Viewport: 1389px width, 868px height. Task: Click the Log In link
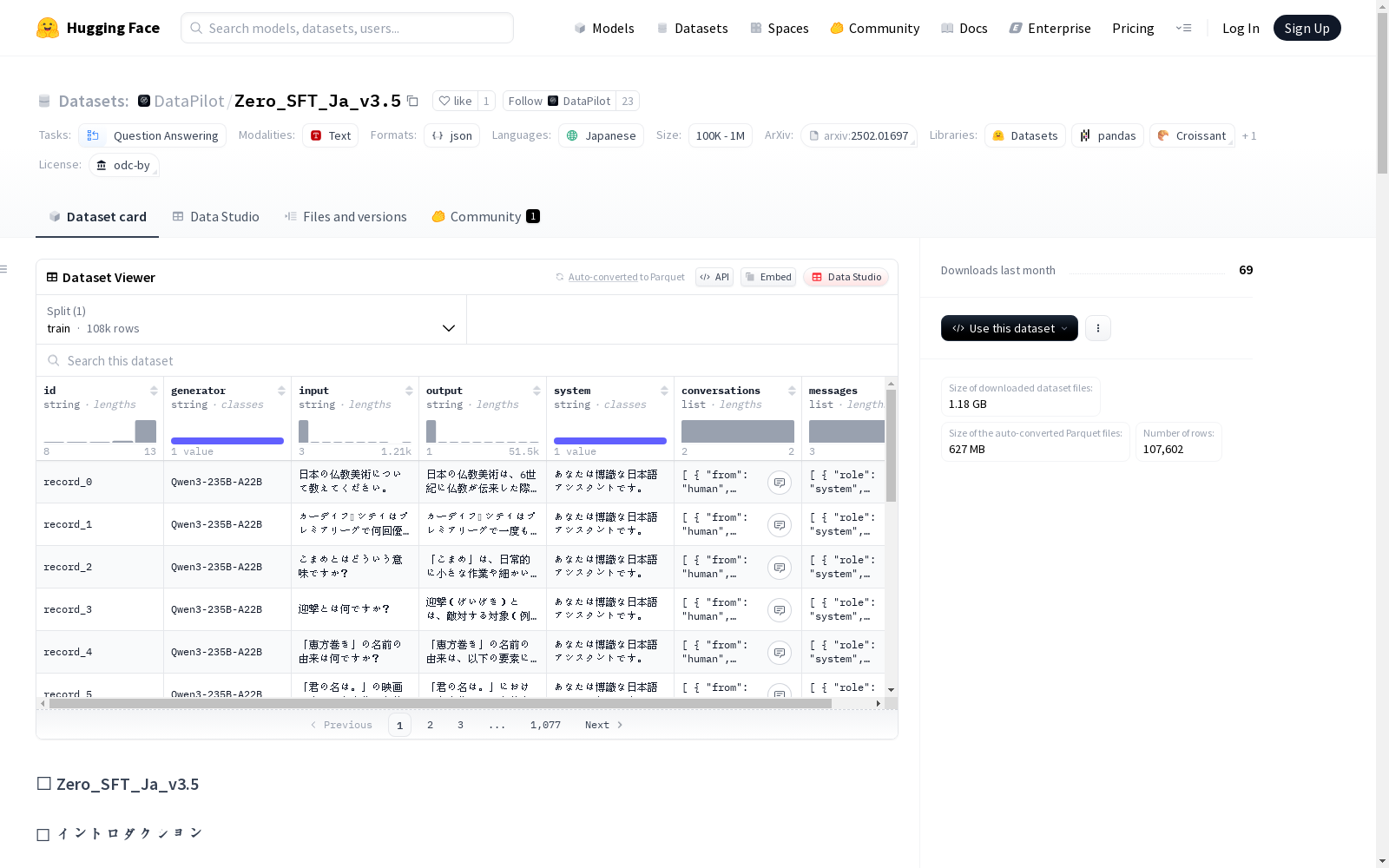[x=1241, y=28]
